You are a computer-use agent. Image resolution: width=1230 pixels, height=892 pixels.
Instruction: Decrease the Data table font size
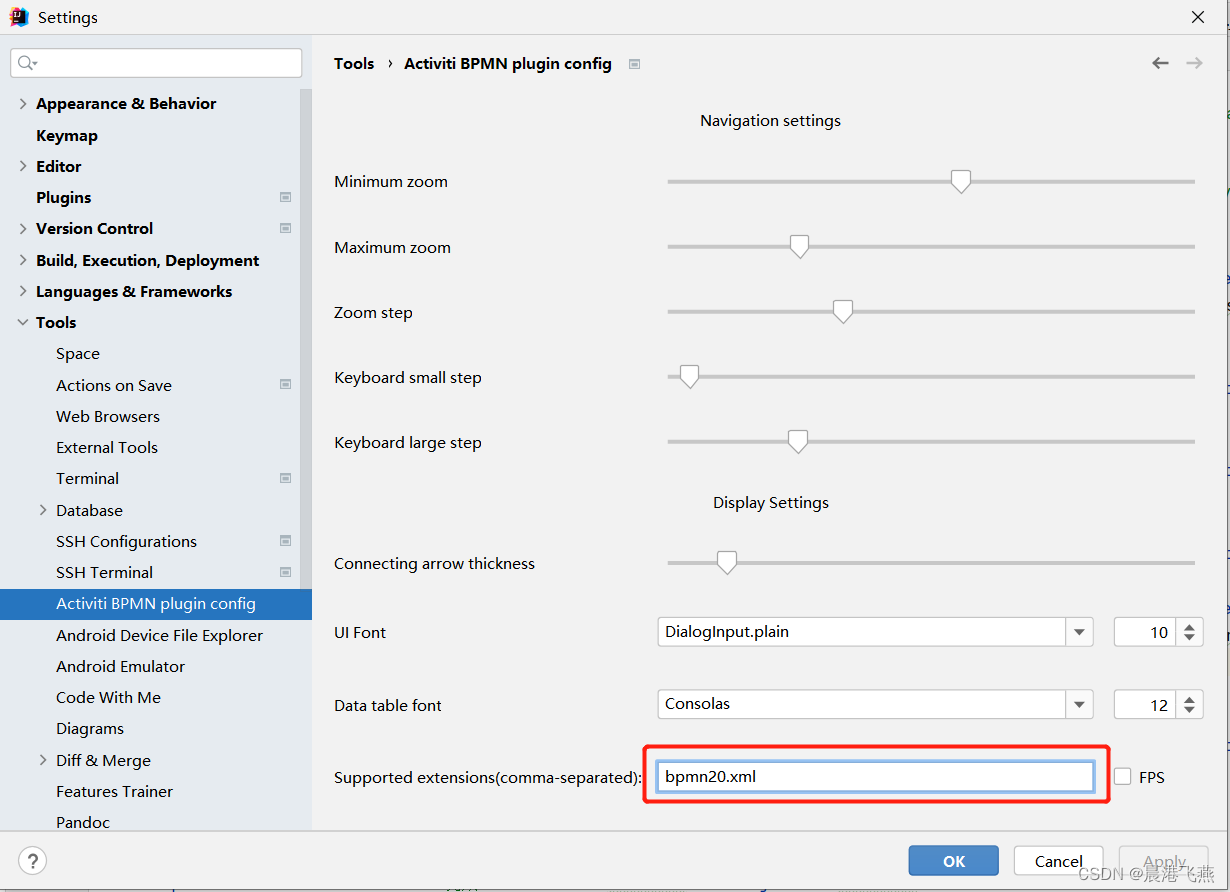1189,711
